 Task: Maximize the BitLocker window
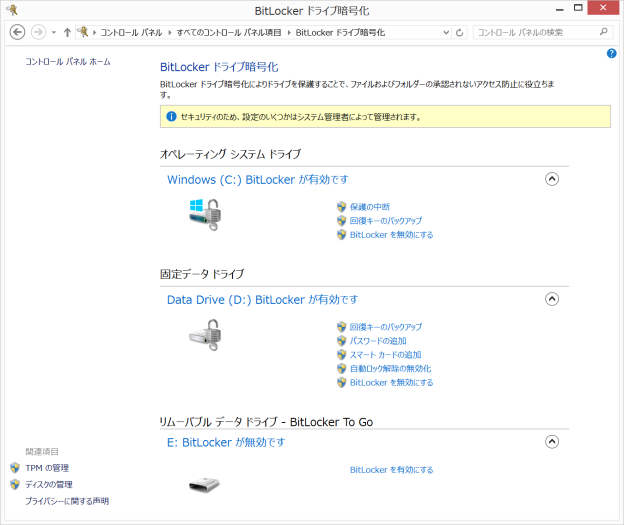578,8
